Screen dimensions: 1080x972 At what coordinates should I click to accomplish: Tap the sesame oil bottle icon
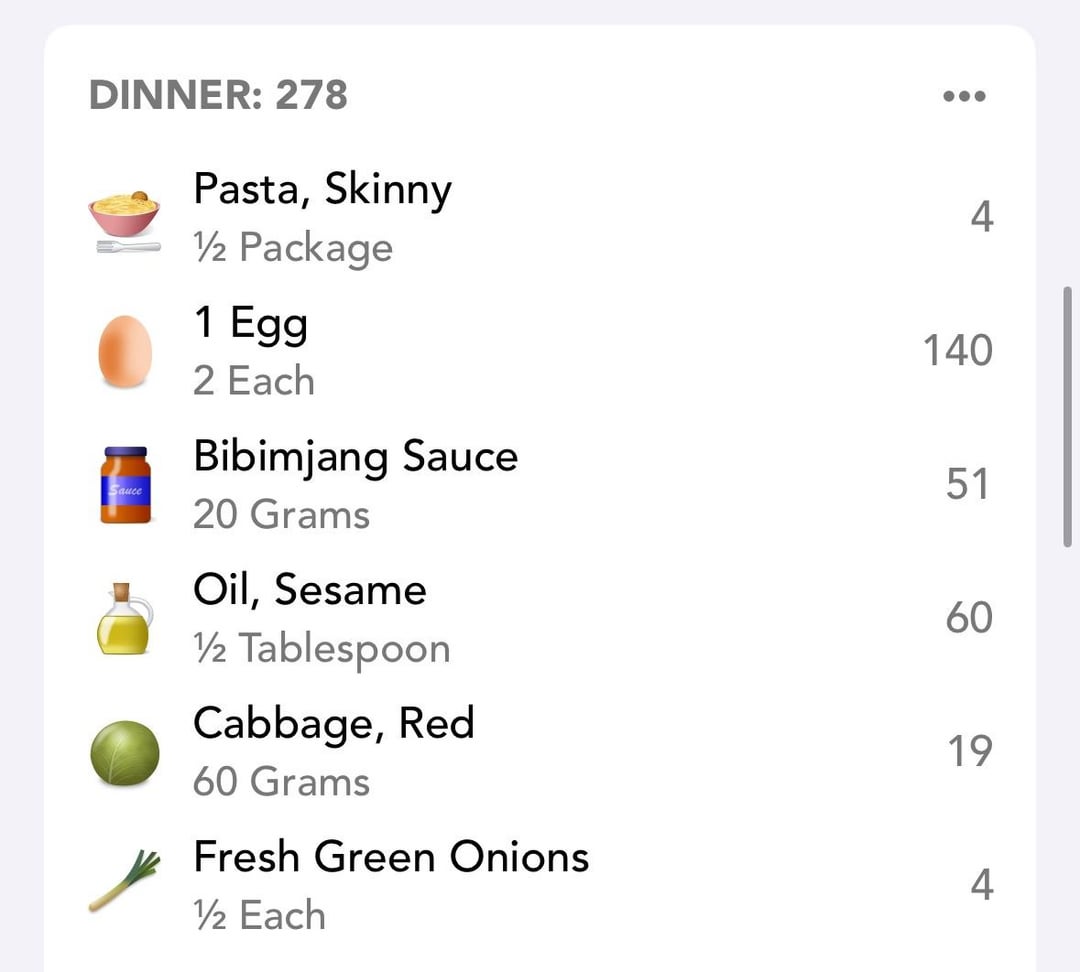coord(124,619)
